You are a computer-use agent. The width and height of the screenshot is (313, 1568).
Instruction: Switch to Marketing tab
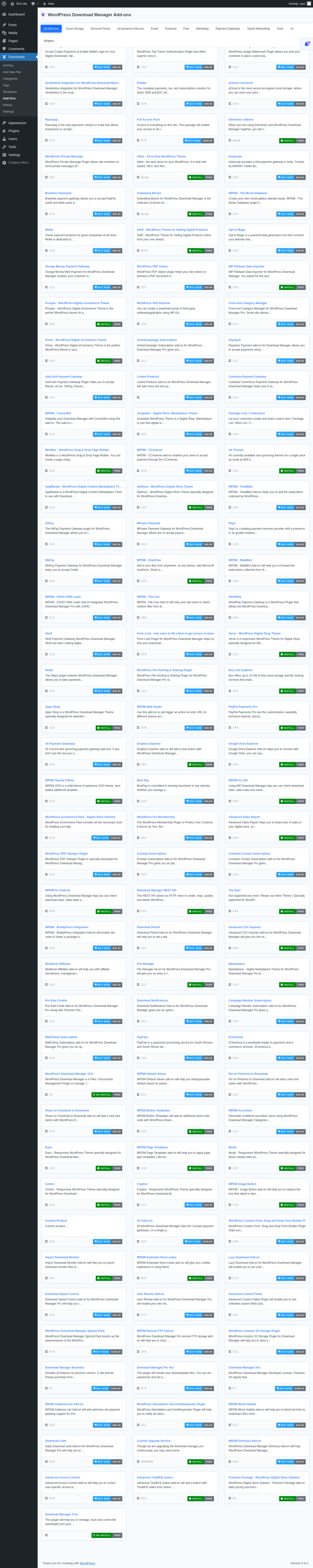202,29
